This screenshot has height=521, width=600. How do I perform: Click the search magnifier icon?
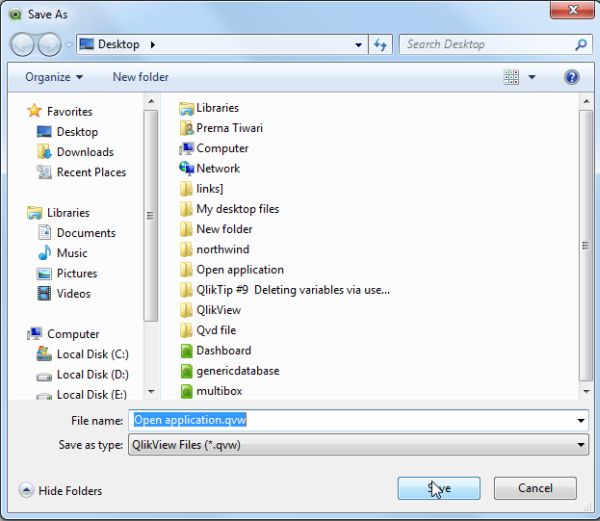point(580,44)
